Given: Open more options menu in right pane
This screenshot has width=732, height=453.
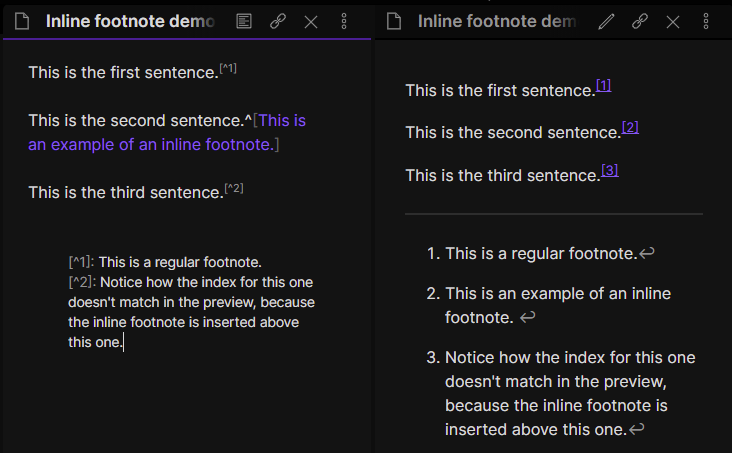Looking at the screenshot, I should pos(706,21).
